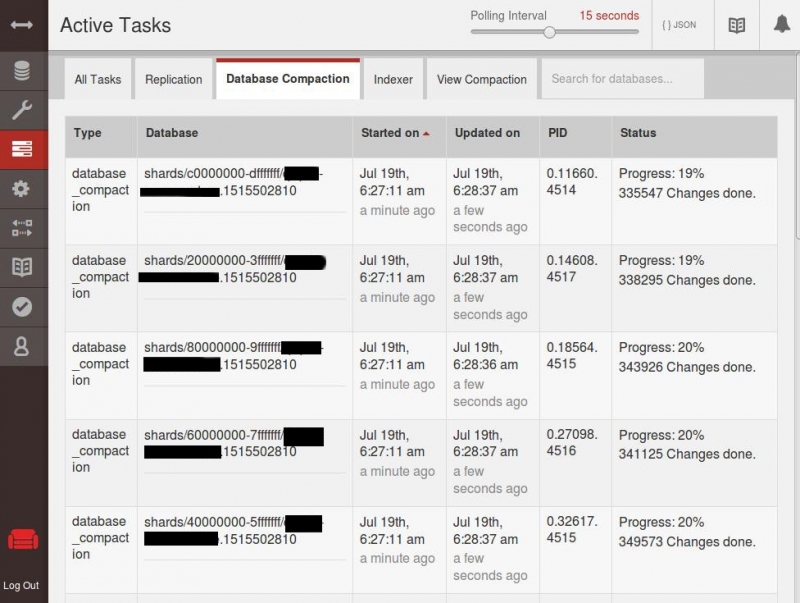
Task: Click Log Out in the sidebar
Action: pyautogui.click(x=21, y=585)
